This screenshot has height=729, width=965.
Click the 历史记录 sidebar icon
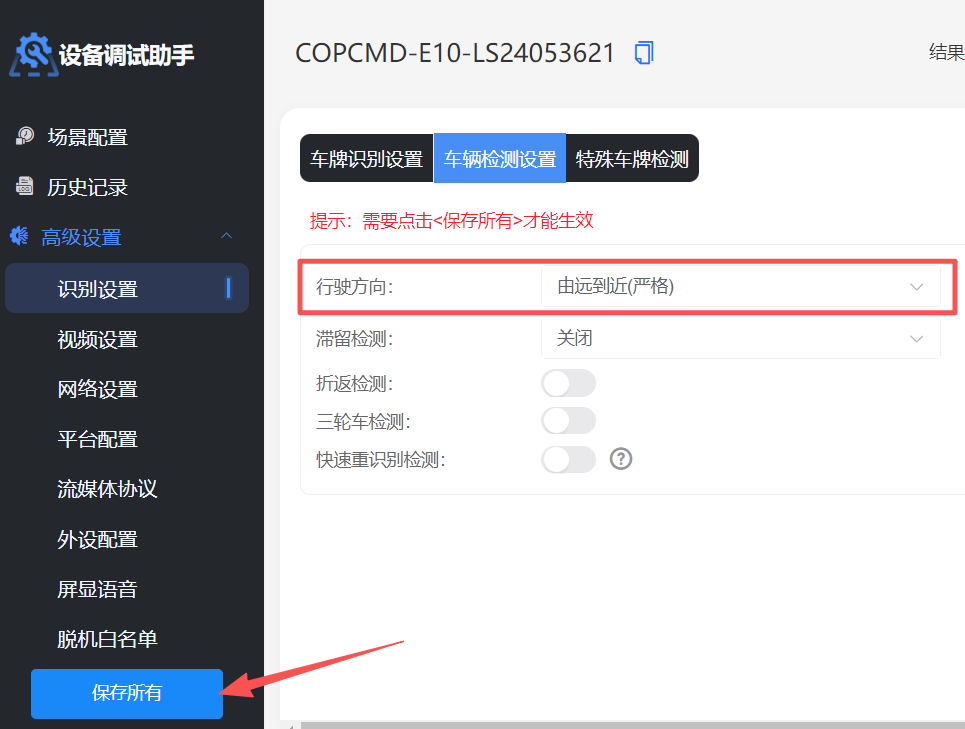pyautogui.click(x=25, y=187)
